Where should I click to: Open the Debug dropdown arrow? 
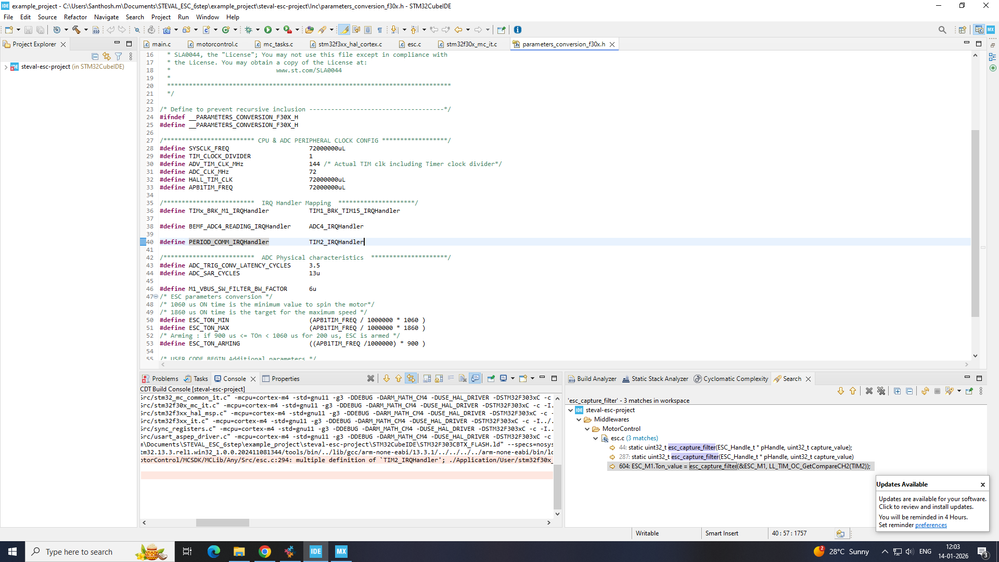pos(257,30)
